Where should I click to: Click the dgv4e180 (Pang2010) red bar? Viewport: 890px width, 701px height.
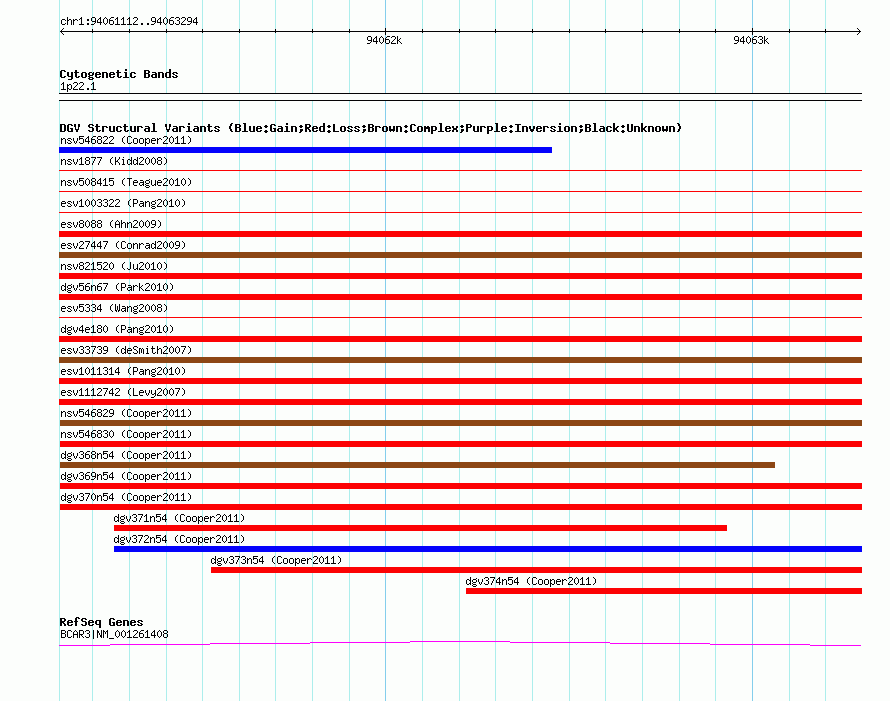click(x=460, y=339)
